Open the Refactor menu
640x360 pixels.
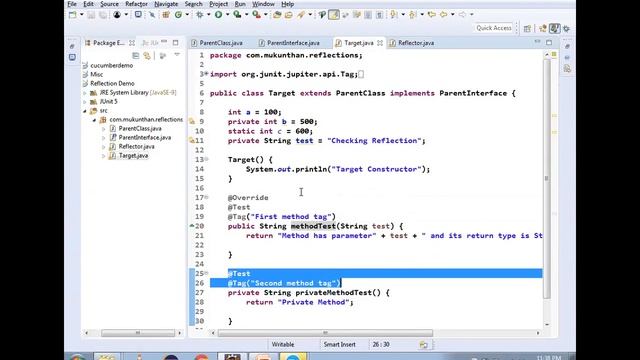tap(136, 4)
